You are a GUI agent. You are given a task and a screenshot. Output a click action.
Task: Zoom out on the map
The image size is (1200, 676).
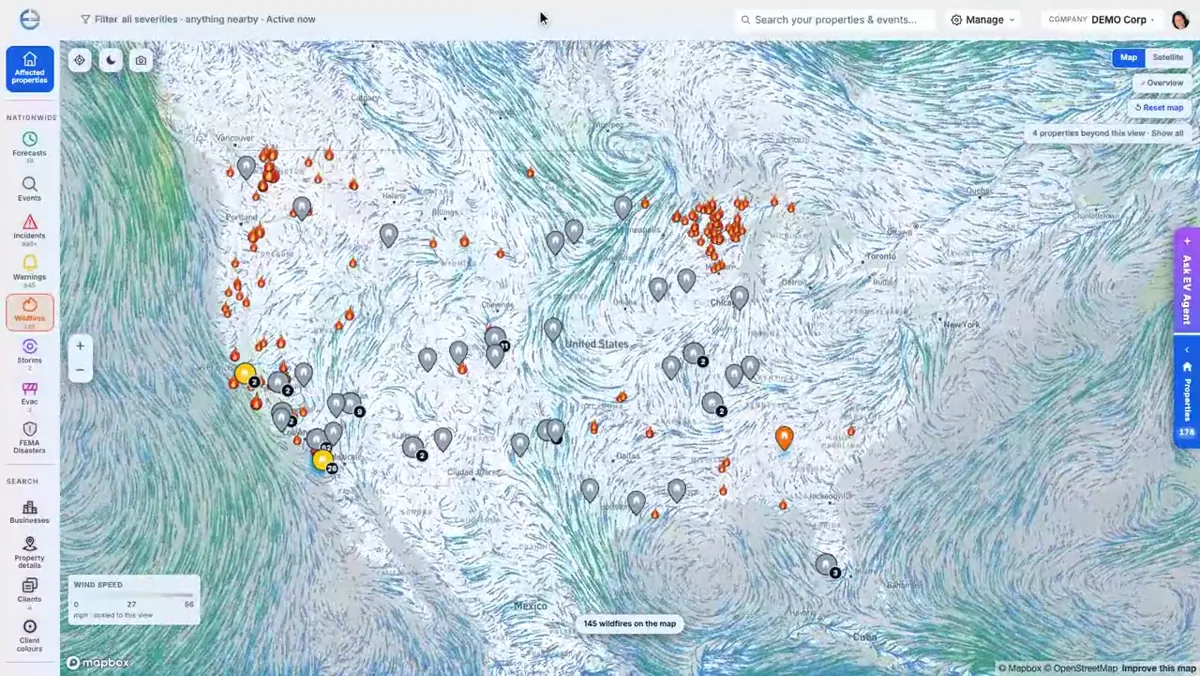[80, 370]
